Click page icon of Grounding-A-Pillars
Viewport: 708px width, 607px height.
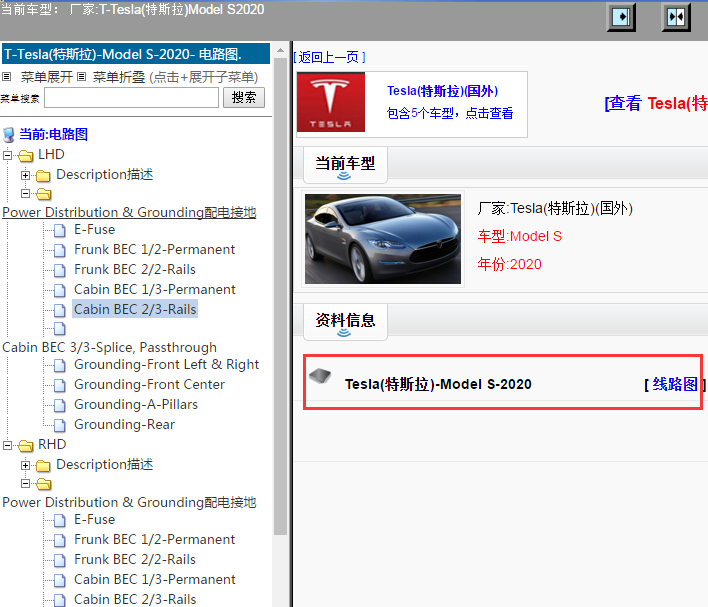click(60, 405)
